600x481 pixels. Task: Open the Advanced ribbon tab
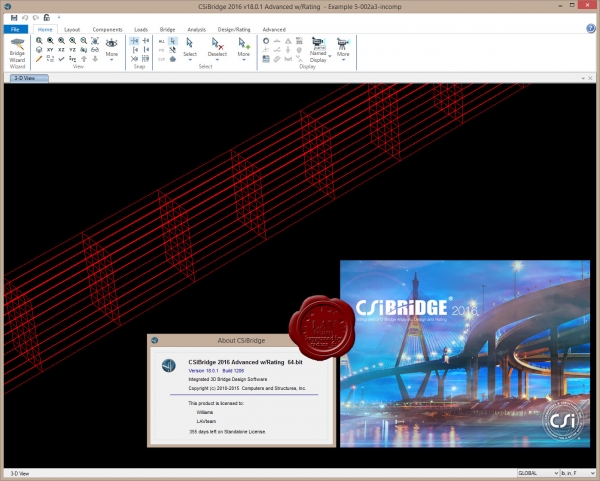click(x=274, y=29)
